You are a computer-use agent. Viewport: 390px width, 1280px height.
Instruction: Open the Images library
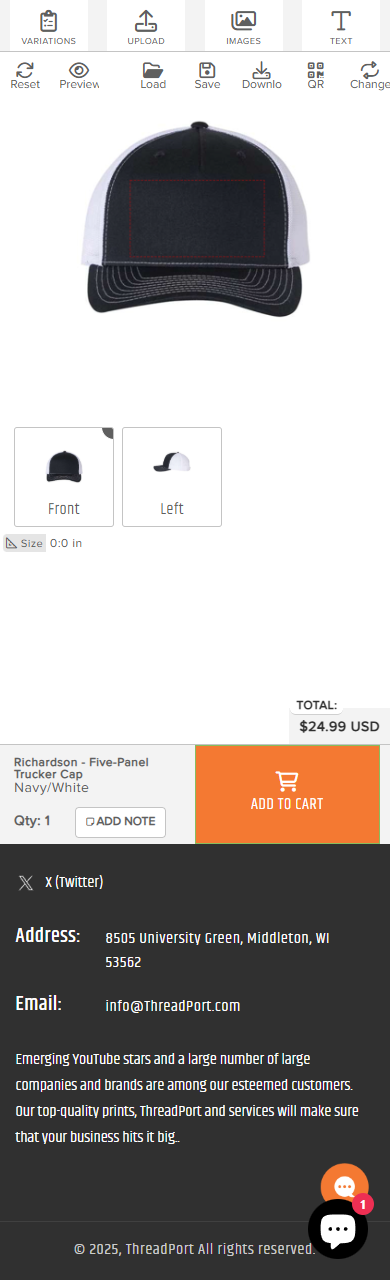243,26
